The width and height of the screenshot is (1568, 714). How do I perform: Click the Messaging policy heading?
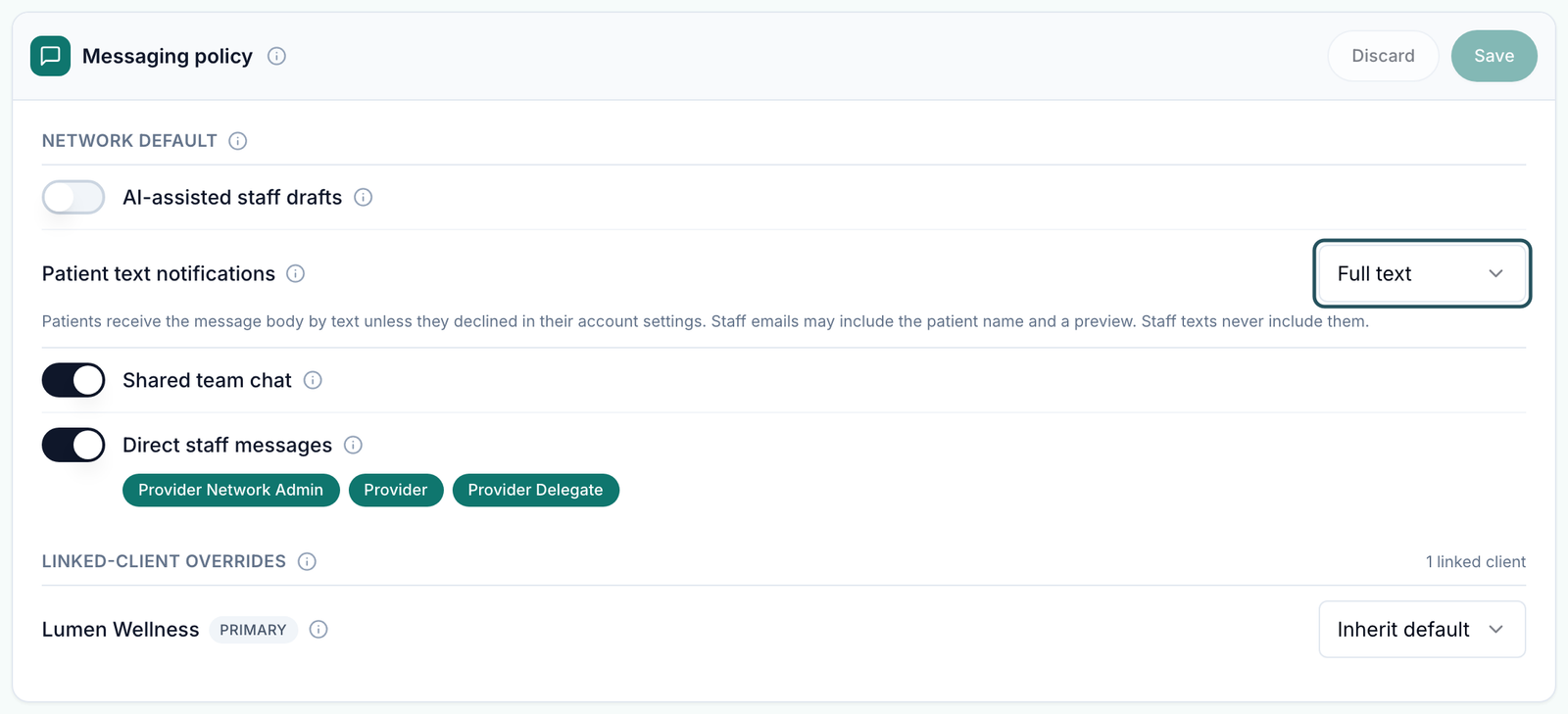tap(168, 56)
